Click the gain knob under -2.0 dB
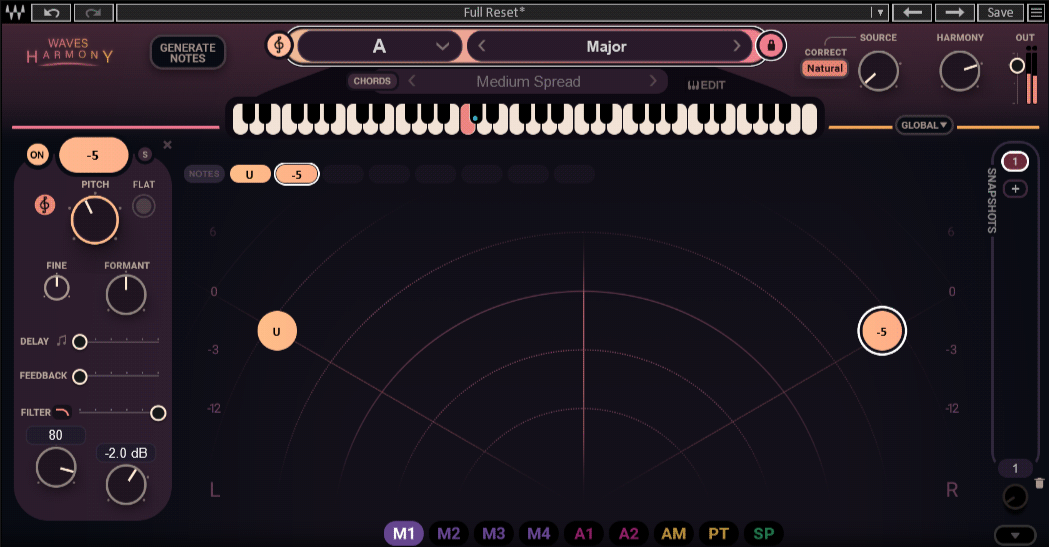 126,484
